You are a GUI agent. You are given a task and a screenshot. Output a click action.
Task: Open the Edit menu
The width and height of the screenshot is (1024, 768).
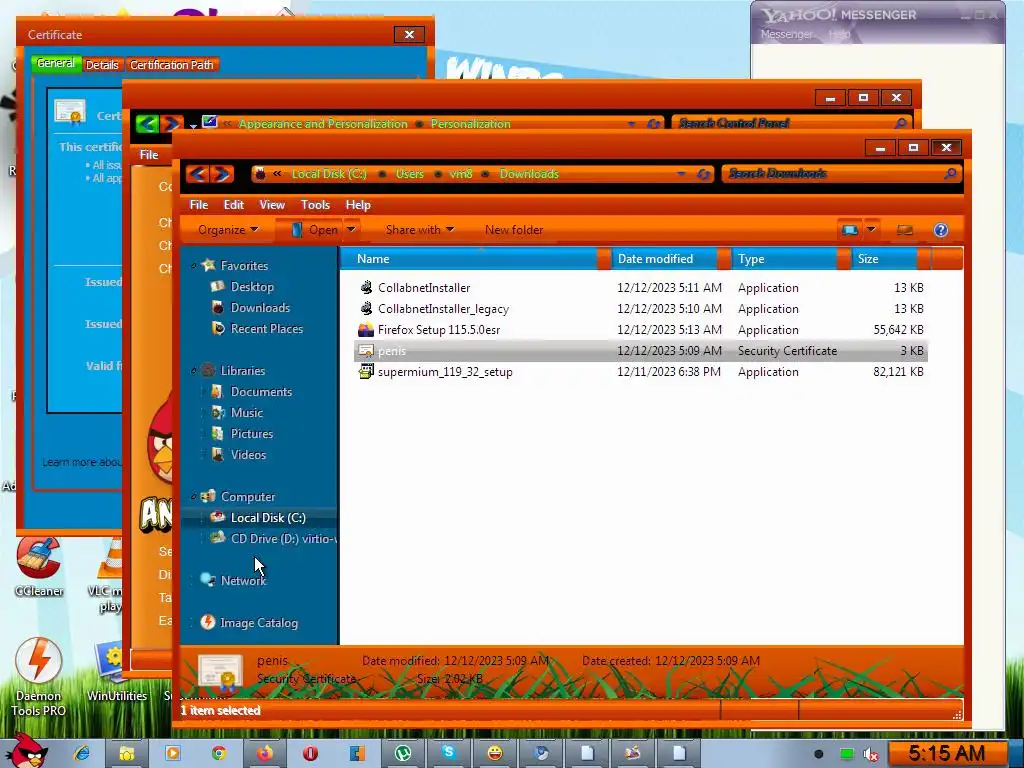233,204
